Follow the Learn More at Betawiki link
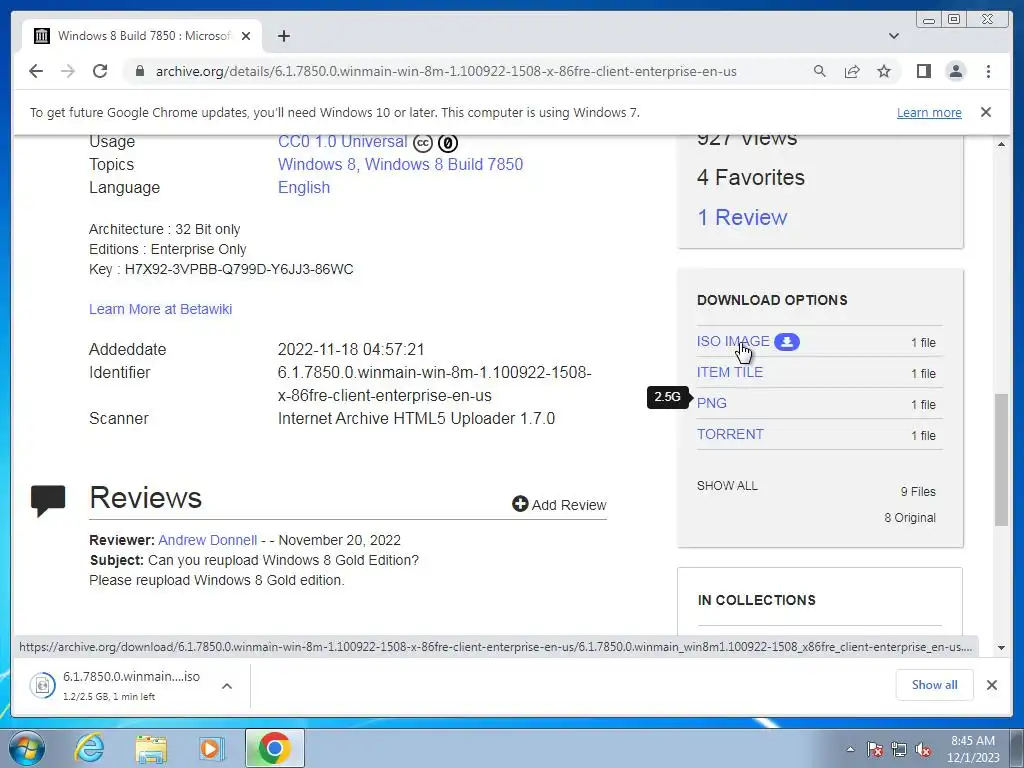The height and width of the screenshot is (768, 1024). (x=161, y=309)
